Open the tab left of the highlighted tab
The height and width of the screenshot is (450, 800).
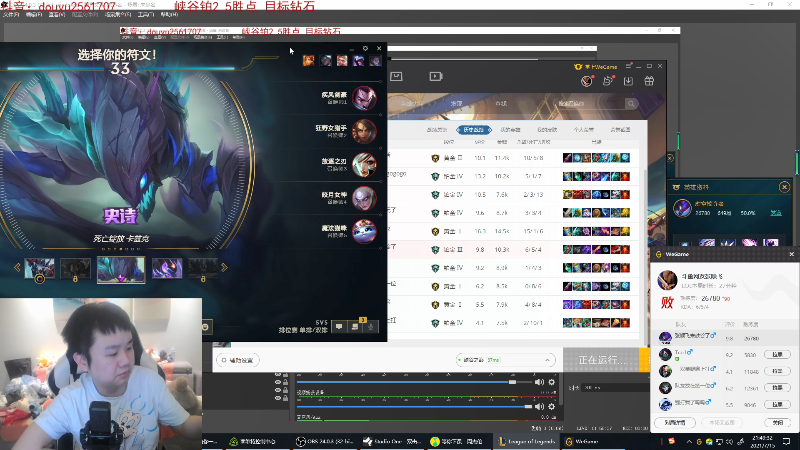pyautogui.click(x=437, y=130)
